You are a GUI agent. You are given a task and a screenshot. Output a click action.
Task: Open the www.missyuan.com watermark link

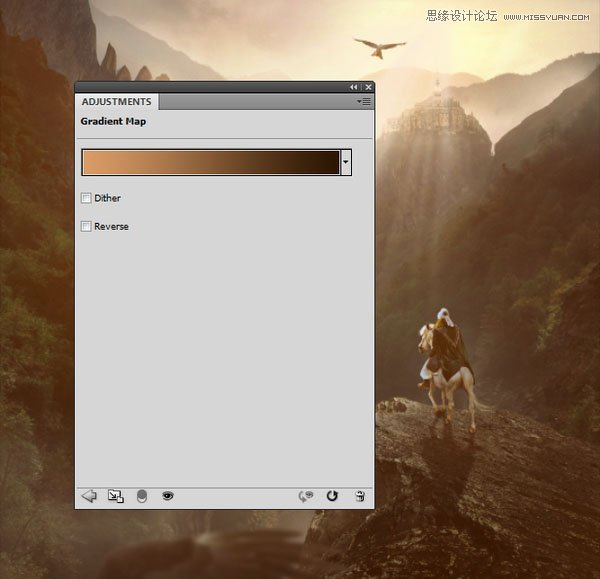[546, 17]
